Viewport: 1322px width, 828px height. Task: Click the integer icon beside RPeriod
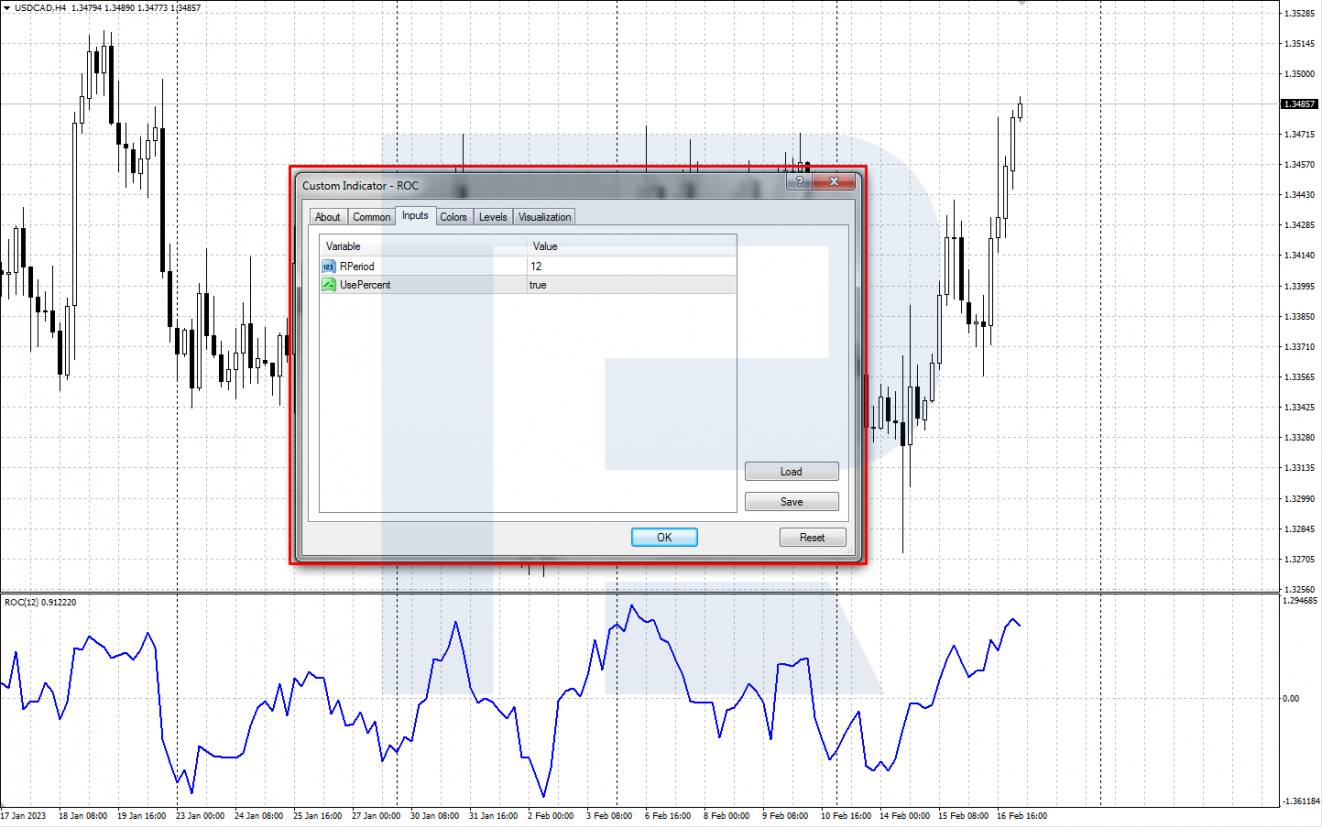tap(329, 266)
